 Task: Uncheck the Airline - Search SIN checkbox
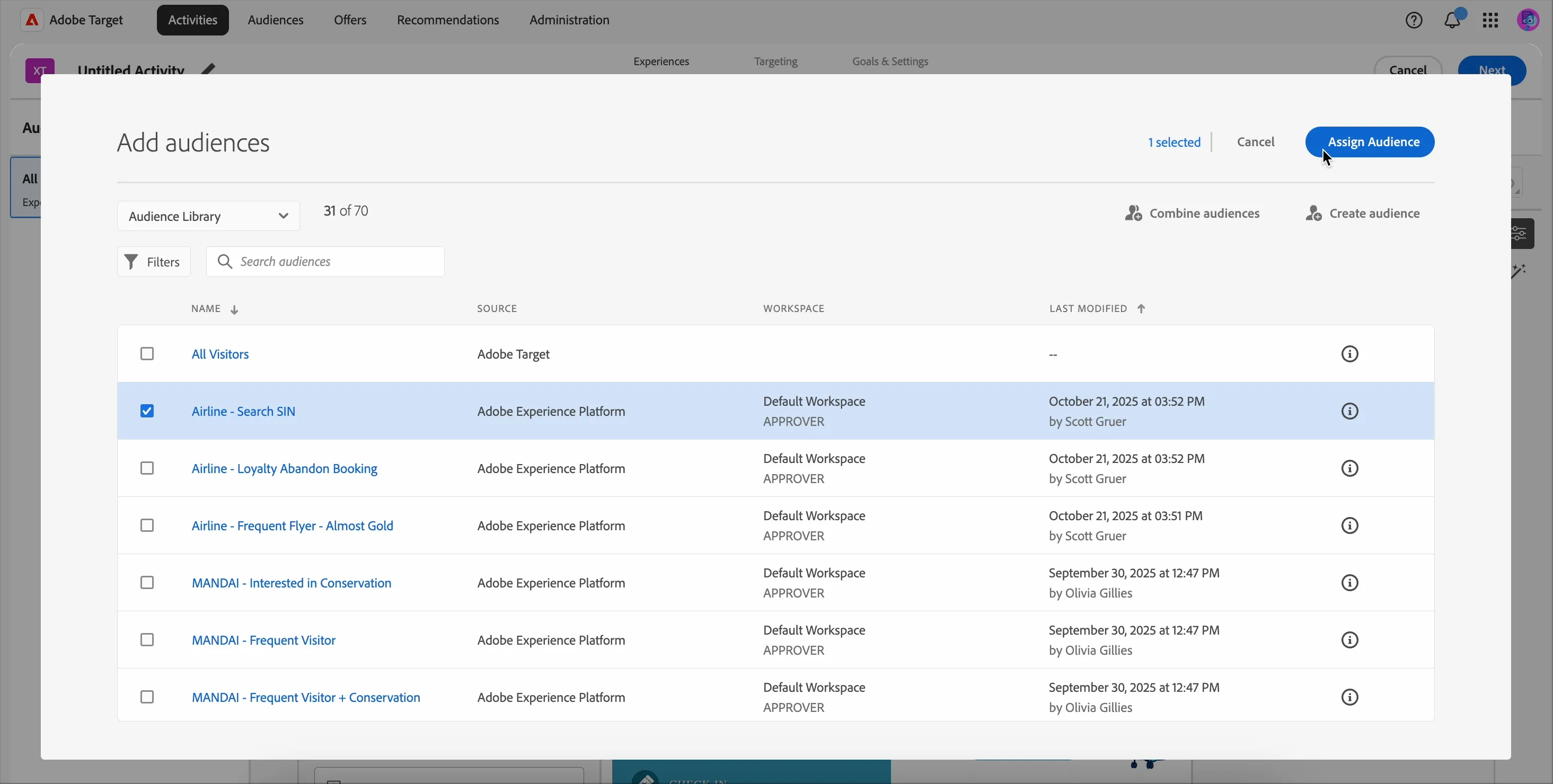(147, 411)
